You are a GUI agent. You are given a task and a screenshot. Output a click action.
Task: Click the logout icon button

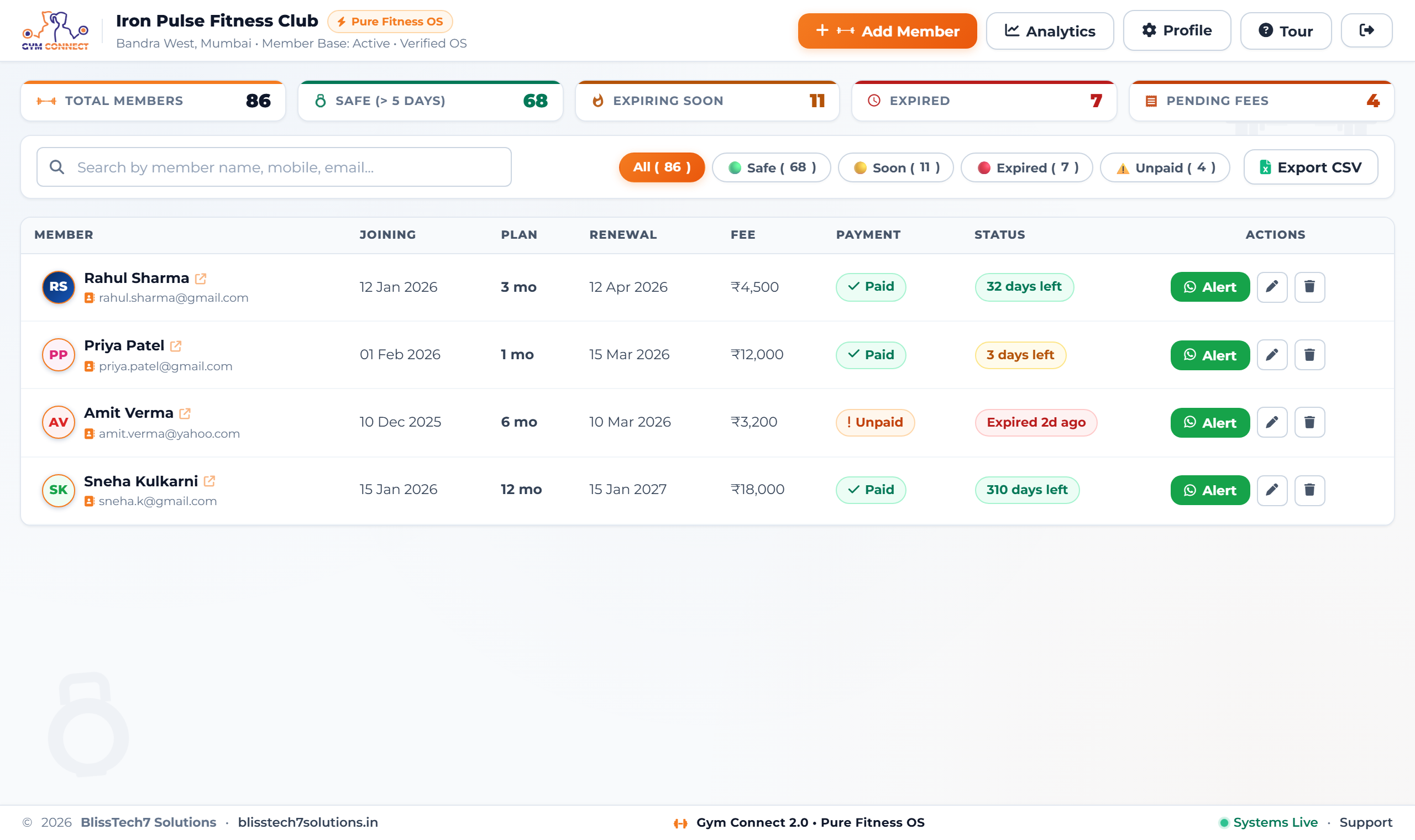click(1366, 30)
